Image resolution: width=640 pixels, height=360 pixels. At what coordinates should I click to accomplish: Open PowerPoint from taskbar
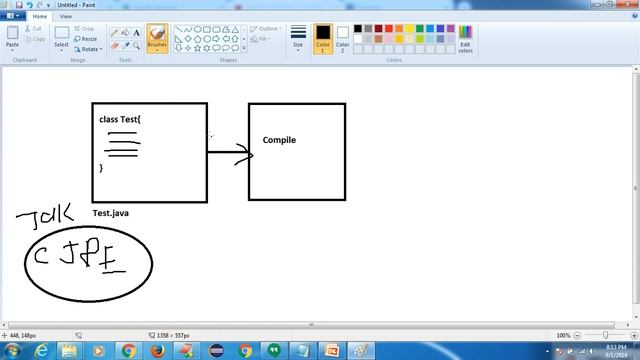click(332, 351)
